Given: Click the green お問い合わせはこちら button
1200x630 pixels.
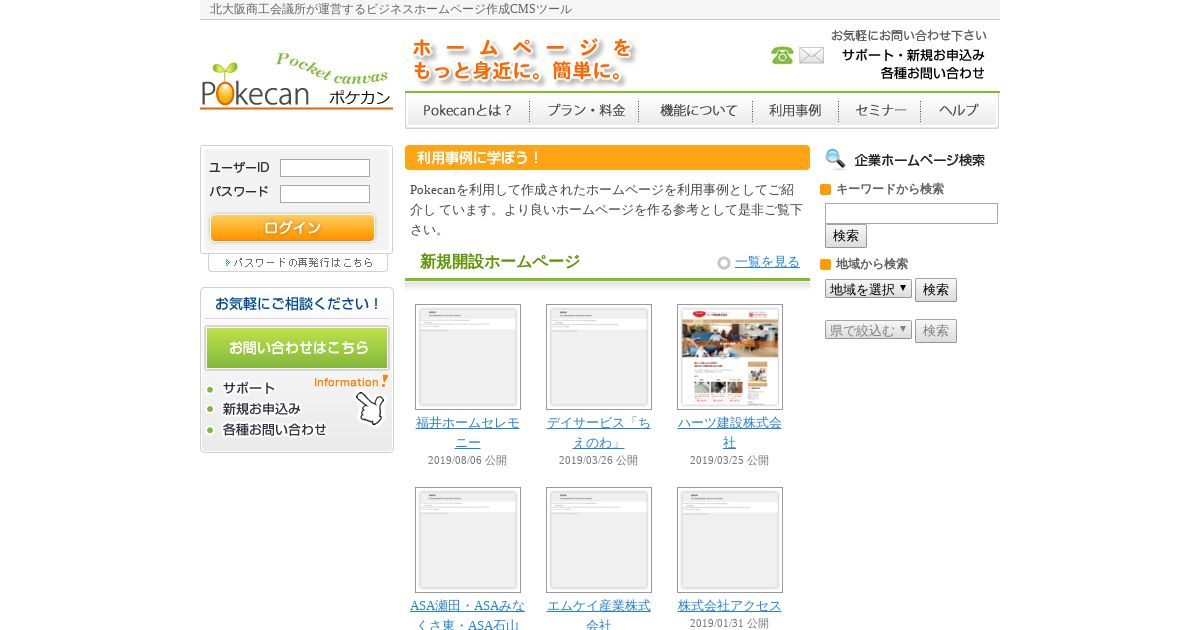Looking at the screenshot, I should coord(297,348).
